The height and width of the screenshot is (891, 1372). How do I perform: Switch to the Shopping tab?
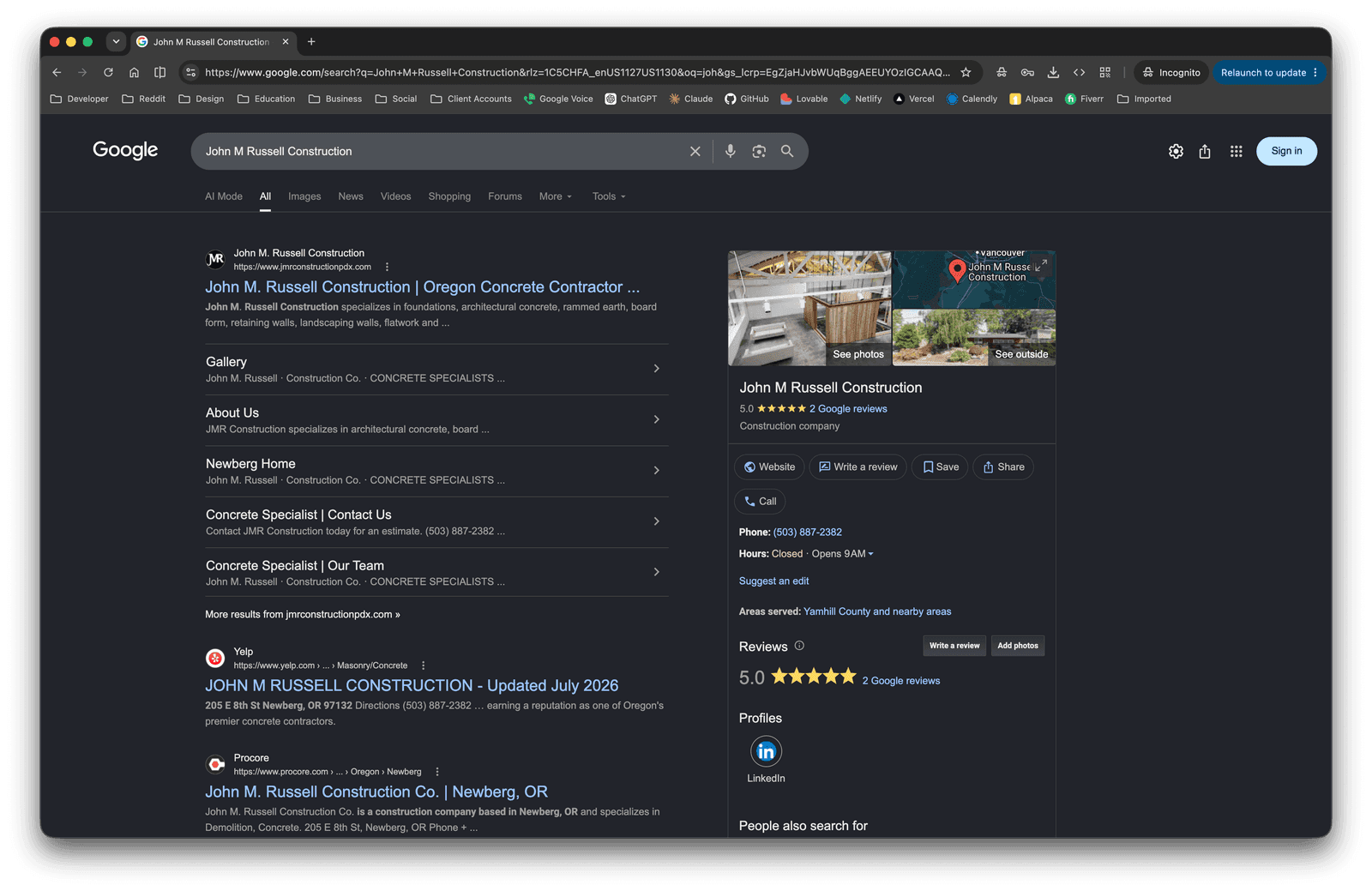click(449, 197)
